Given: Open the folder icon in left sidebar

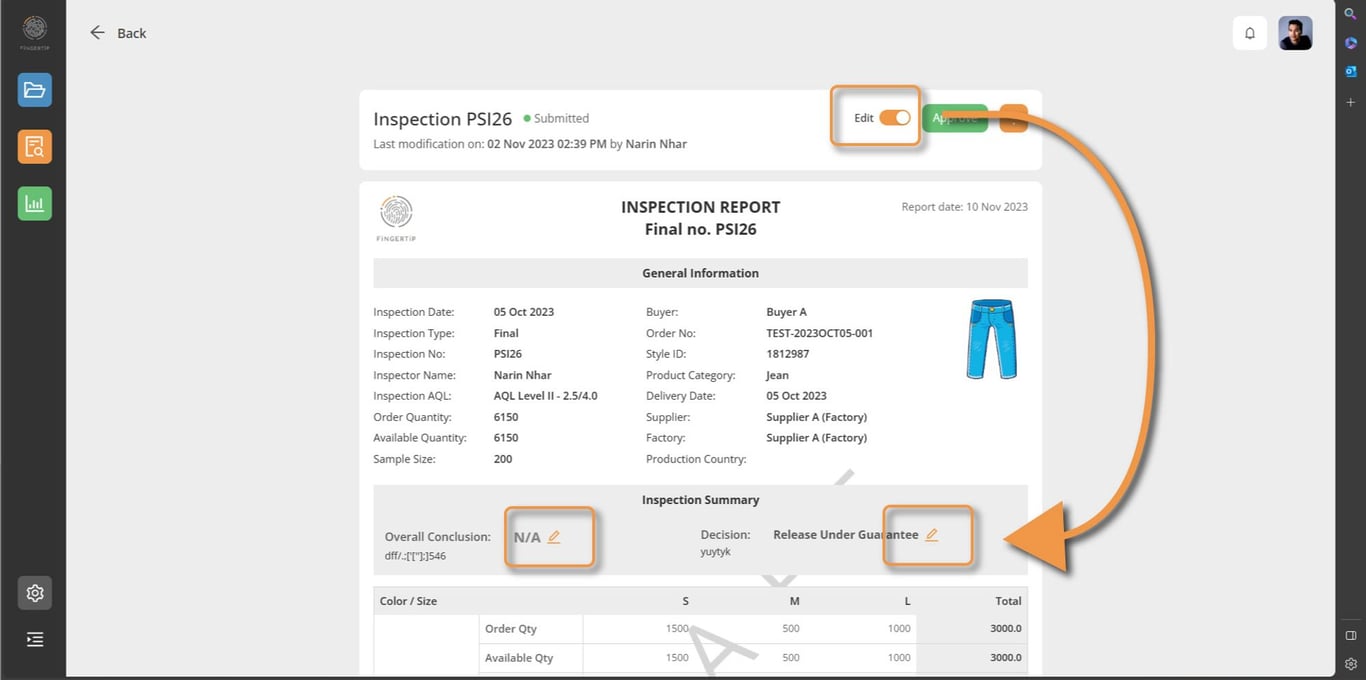Looking at the screenshot, I should tap(35, 90).
